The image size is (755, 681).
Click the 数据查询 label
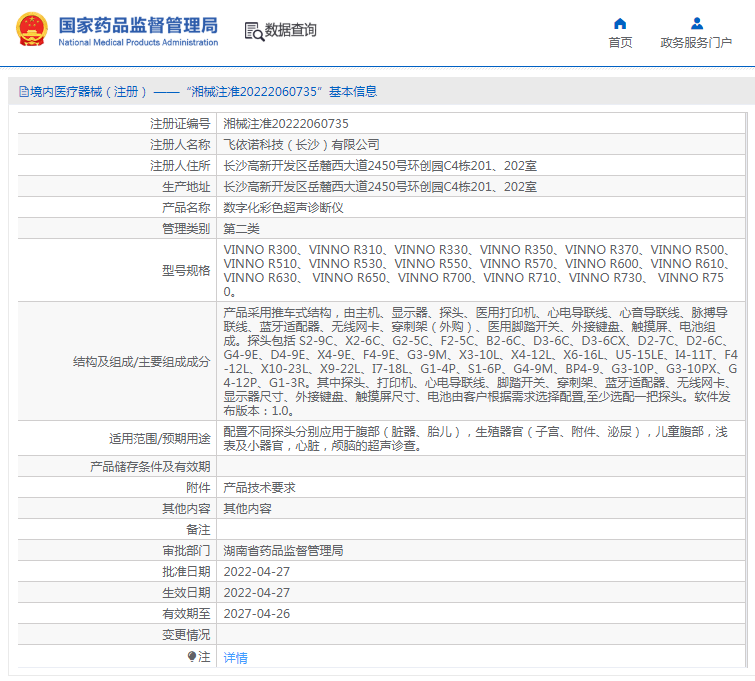coord(291,30)
